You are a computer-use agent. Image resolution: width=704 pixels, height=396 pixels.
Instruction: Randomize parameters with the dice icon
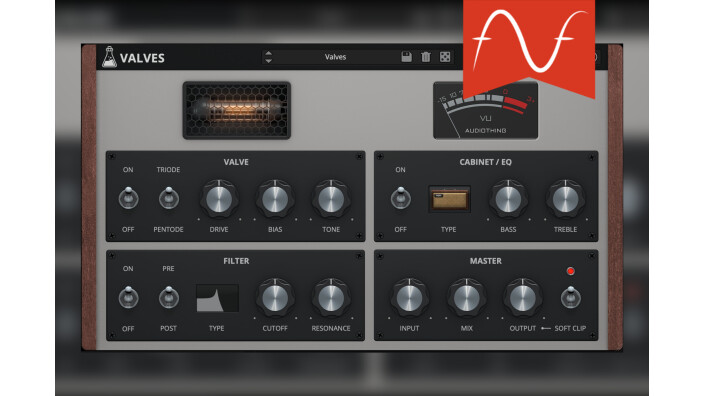coord(445,57)
